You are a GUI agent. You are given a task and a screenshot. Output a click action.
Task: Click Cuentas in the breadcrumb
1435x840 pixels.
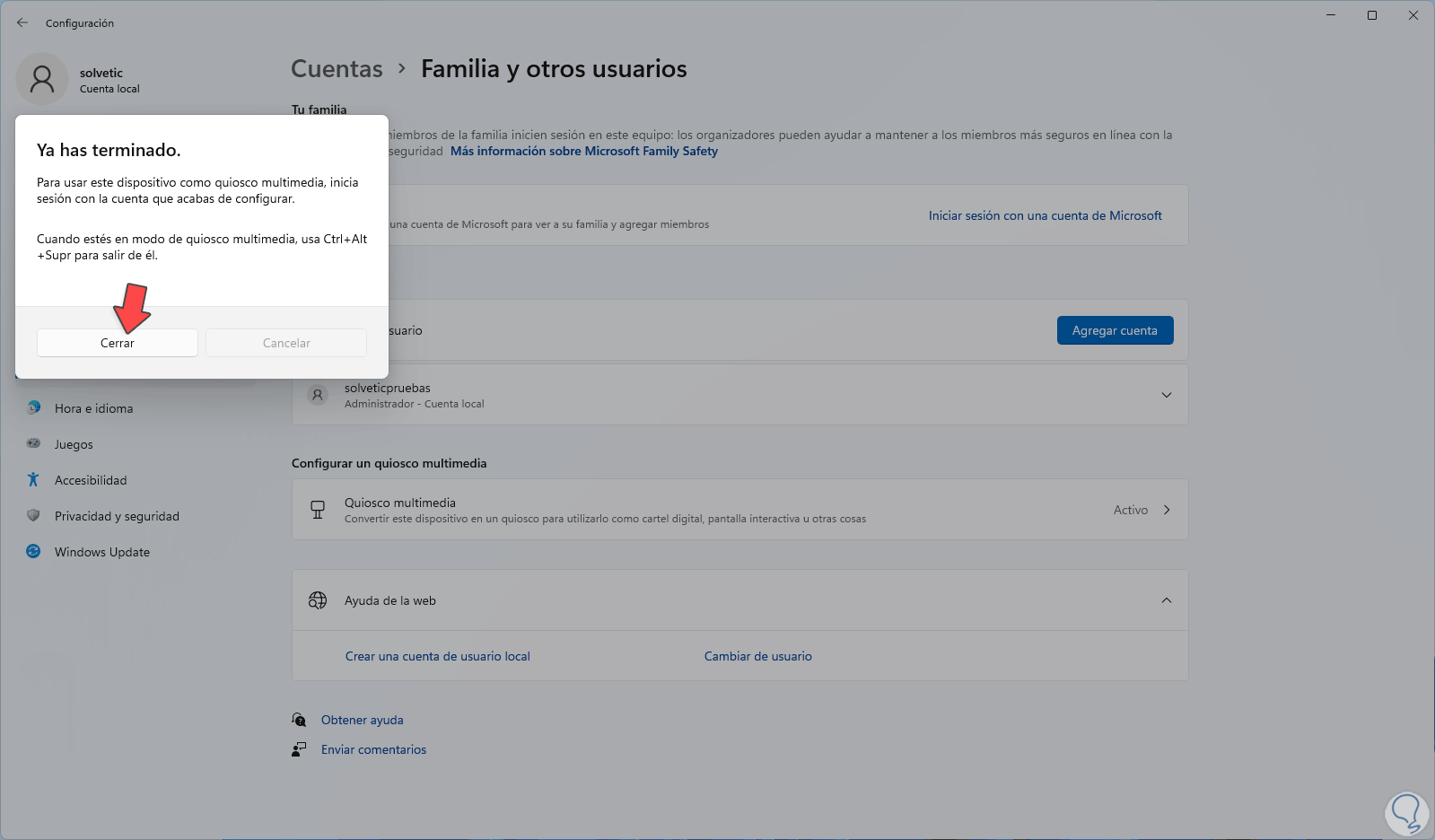click(x=337, y=69)
